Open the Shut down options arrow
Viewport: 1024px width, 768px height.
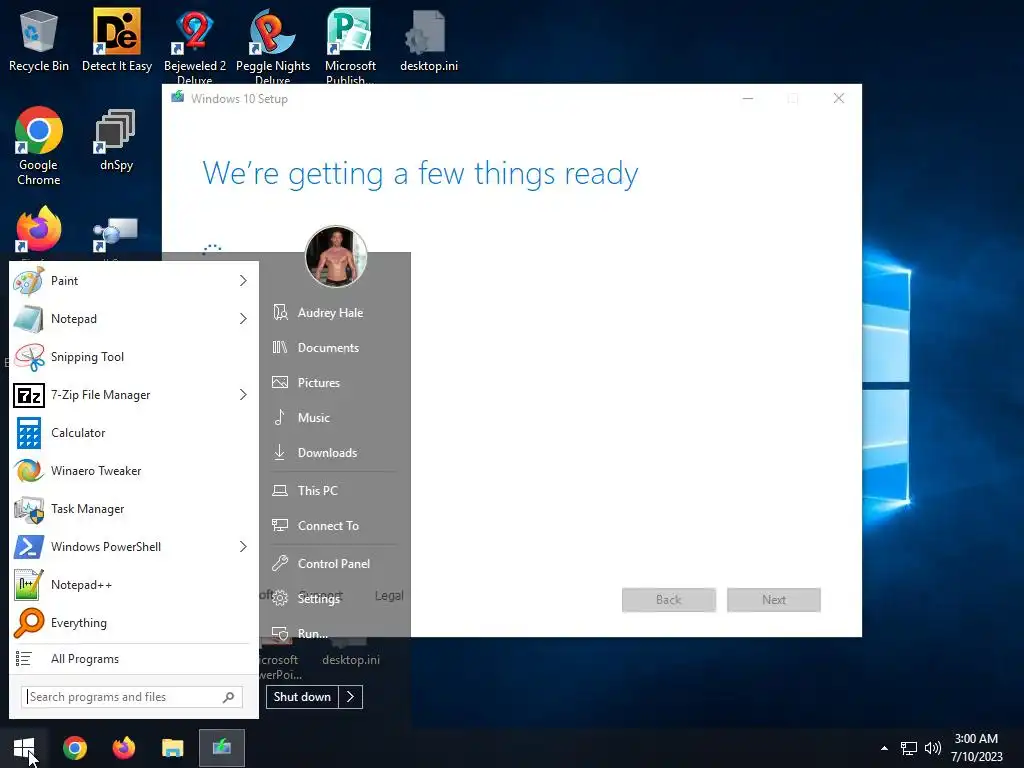point(351,697)
